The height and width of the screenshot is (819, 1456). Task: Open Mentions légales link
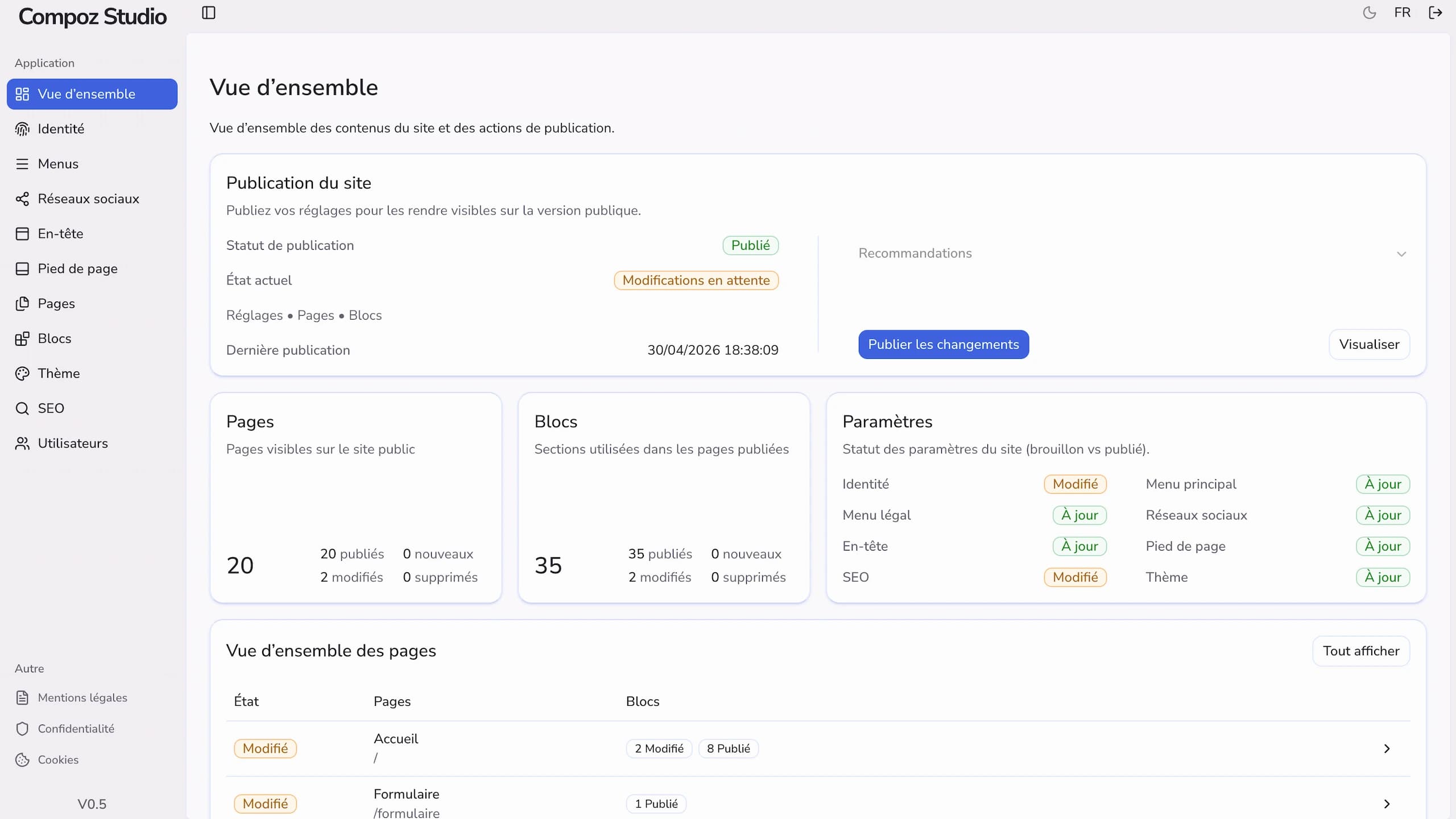pos(82,698)
